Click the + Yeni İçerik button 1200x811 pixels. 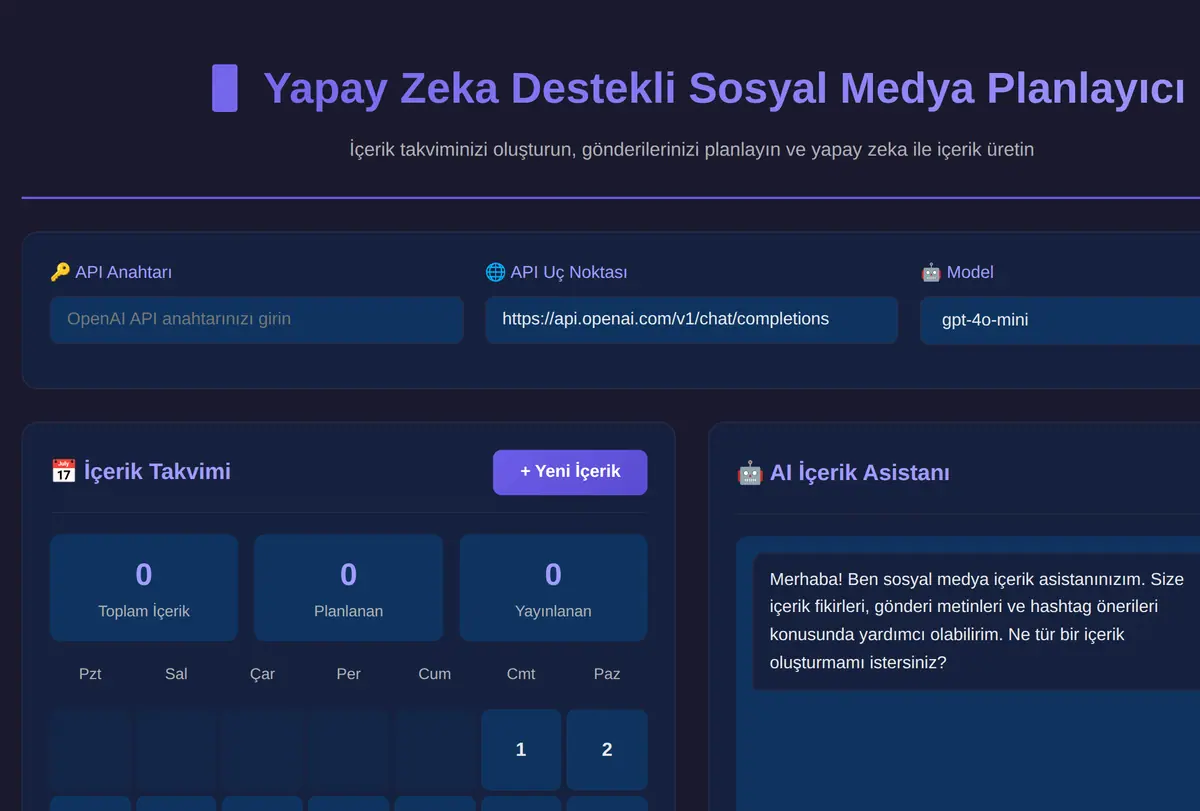(x=570, y=472)
